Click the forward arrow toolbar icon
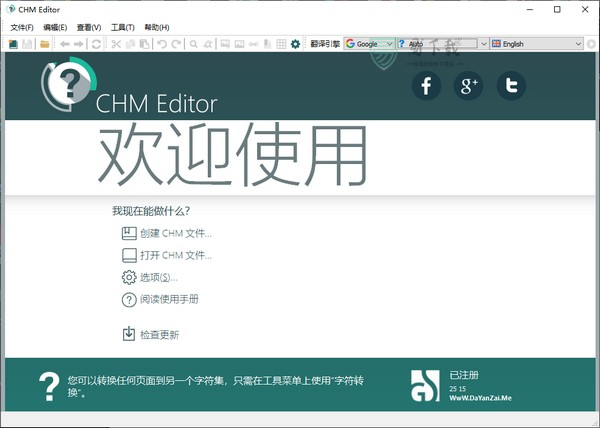 pyautogui.click(x=78, y=44)
